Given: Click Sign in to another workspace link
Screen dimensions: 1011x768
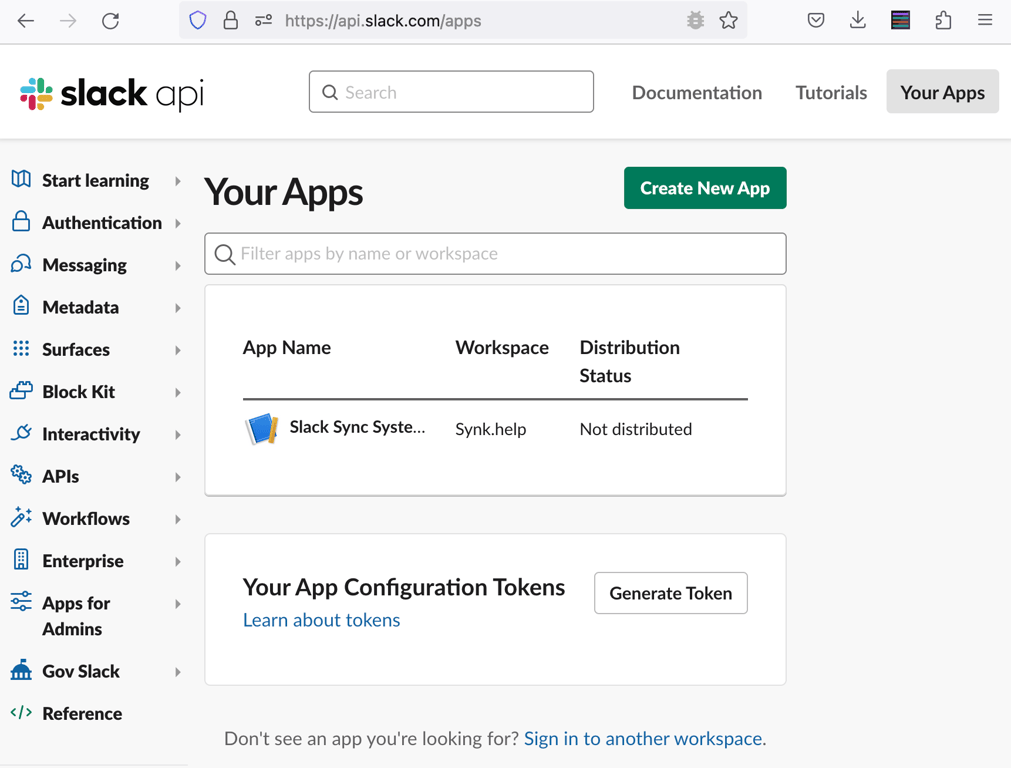Looking at the screenshot, I should [x=643, y=739].
